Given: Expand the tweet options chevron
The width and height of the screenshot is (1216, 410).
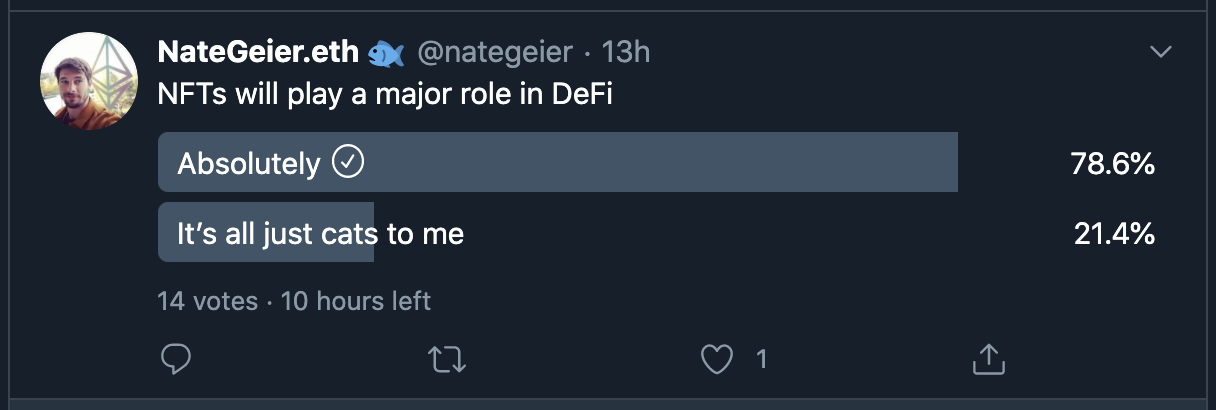Looking at the screenshot, I should point(1160,52).
